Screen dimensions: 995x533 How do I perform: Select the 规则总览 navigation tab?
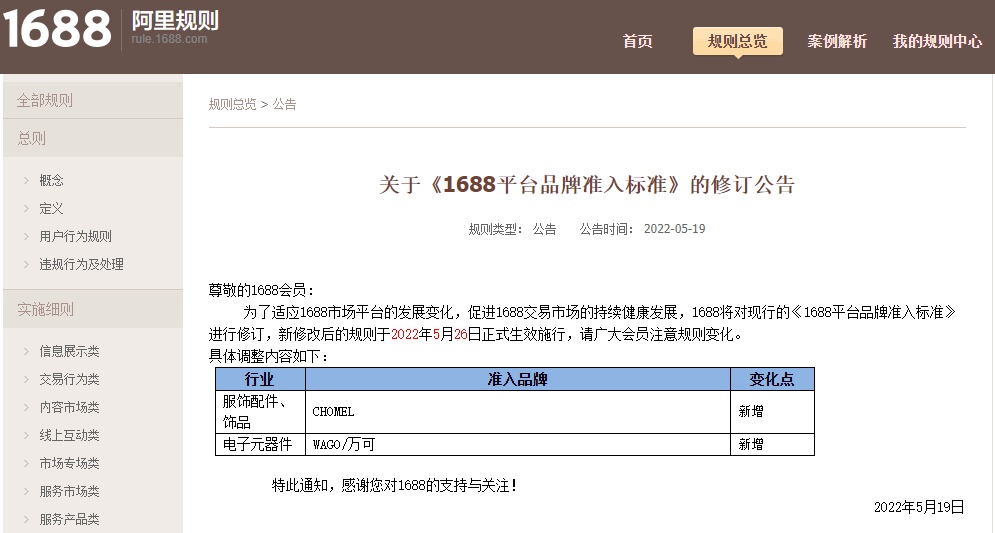(737, 41)
